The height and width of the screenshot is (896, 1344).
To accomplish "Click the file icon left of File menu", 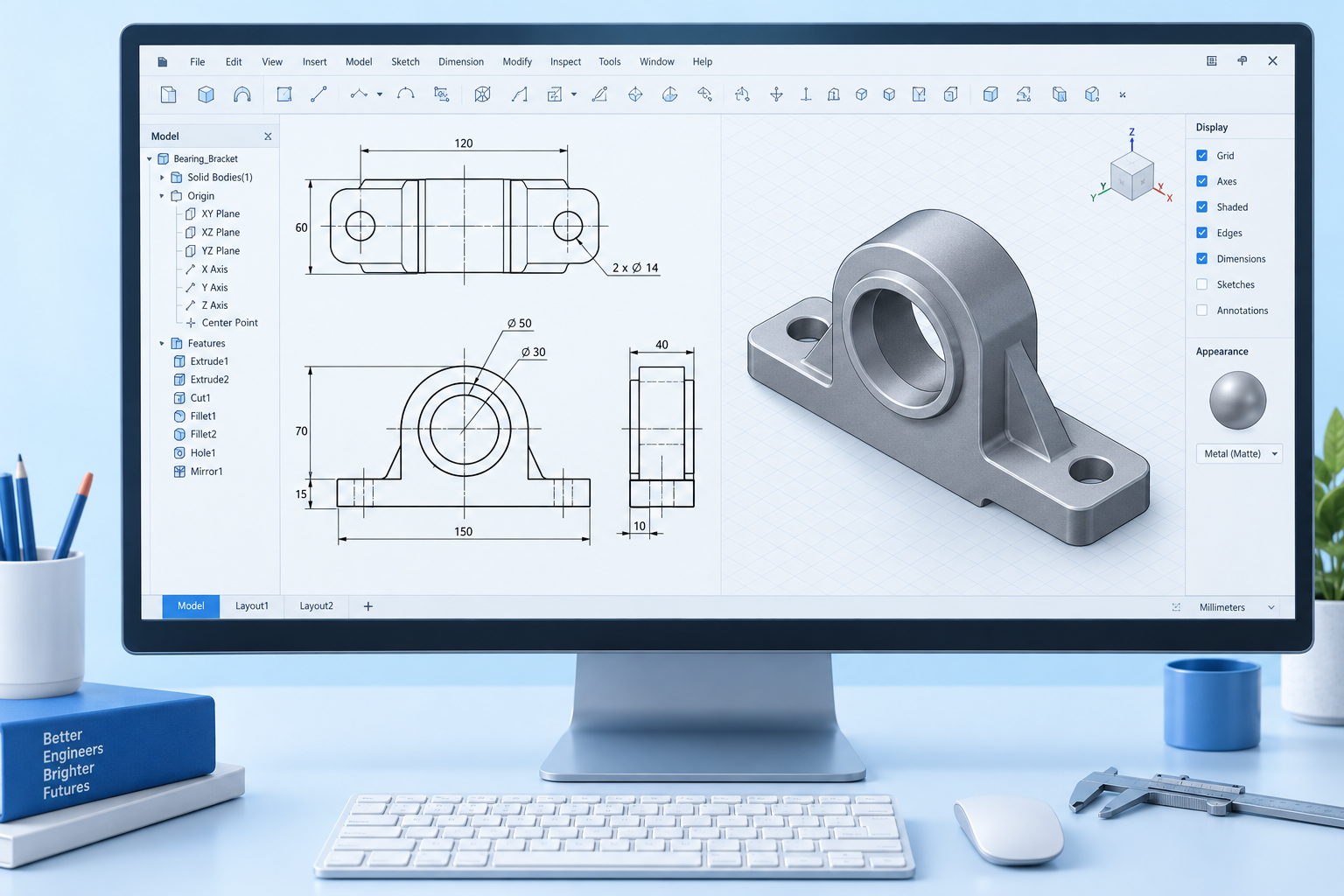I will 162,62.
